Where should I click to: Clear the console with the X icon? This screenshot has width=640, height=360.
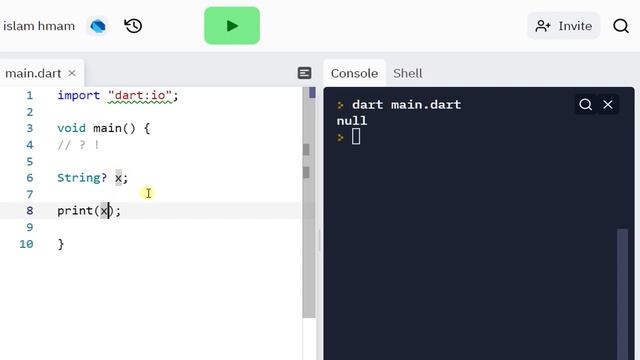point(608,104)
